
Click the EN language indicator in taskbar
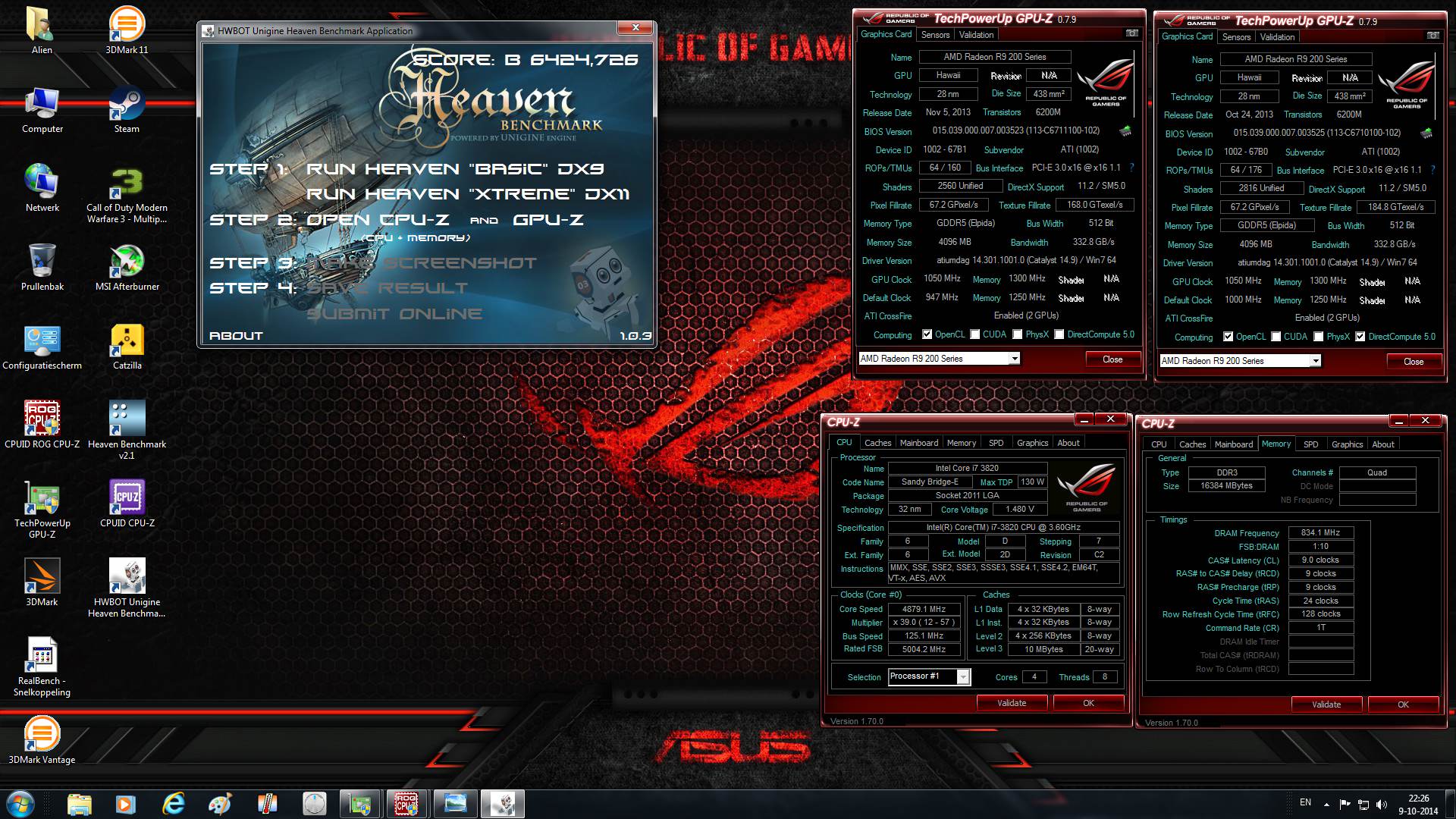pyautogui.click(x=1305, y=802)
